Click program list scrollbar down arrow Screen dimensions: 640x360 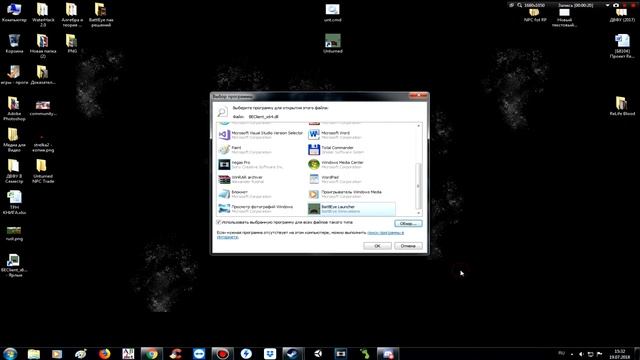[x=418, y=213]
